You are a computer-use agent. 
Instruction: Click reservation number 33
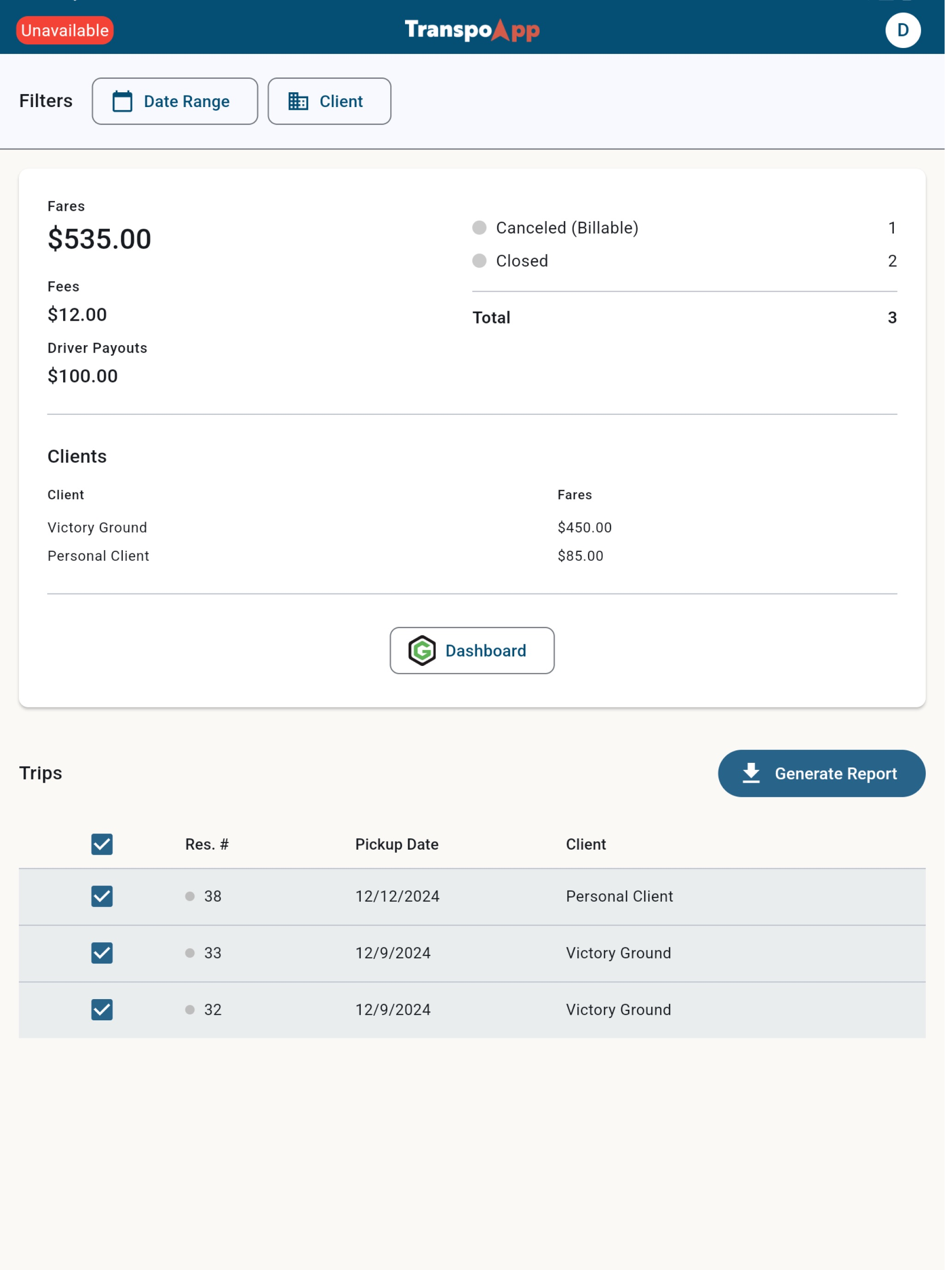(212, 953)
